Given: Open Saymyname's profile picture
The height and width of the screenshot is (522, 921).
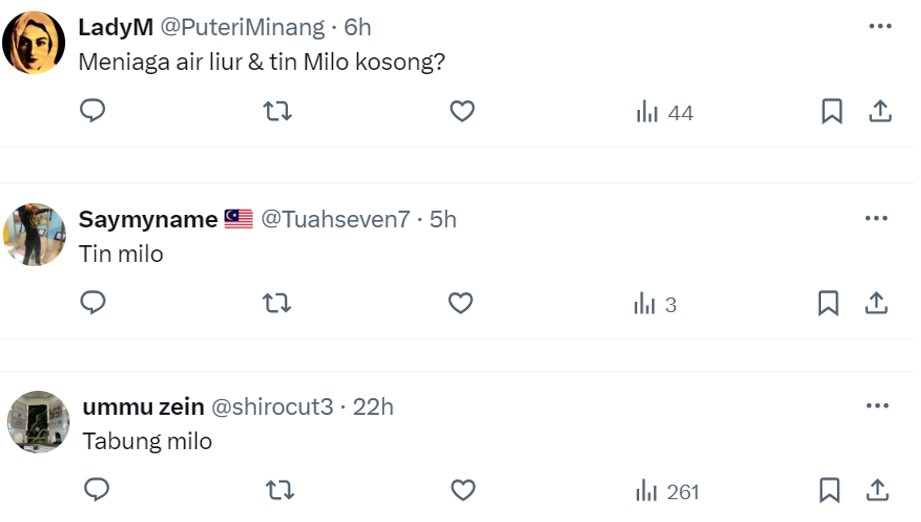Looking at the screenshot, I should [x=34, y=234].
